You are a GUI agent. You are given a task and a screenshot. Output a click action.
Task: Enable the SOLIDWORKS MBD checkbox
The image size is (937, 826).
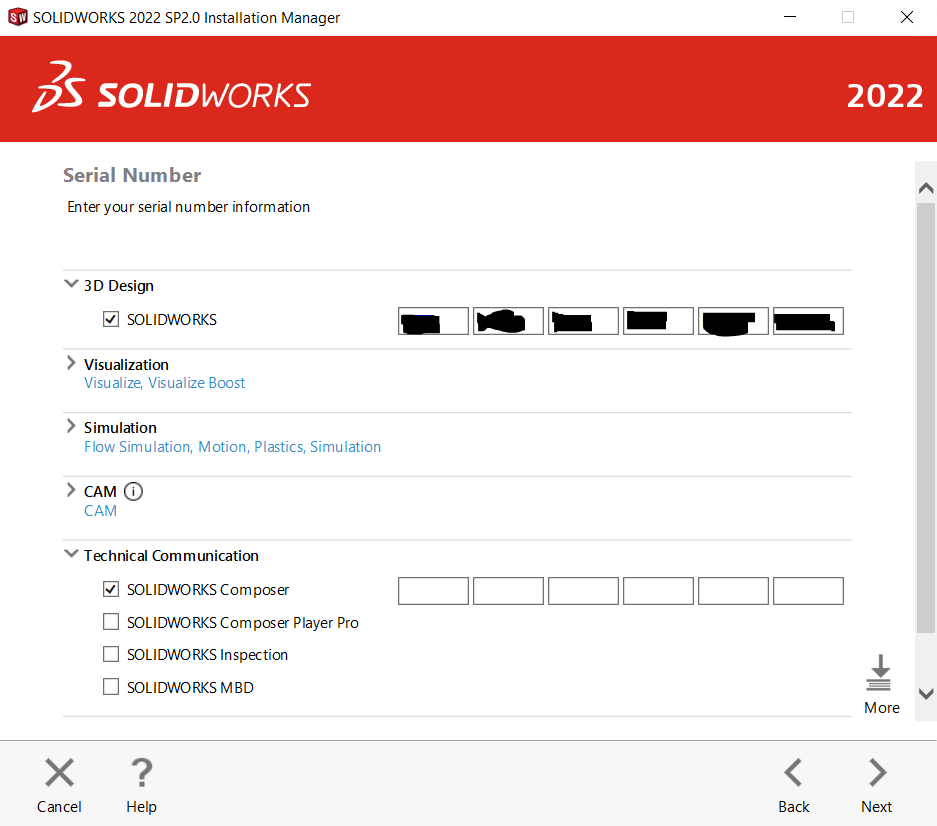click(111, 688)
